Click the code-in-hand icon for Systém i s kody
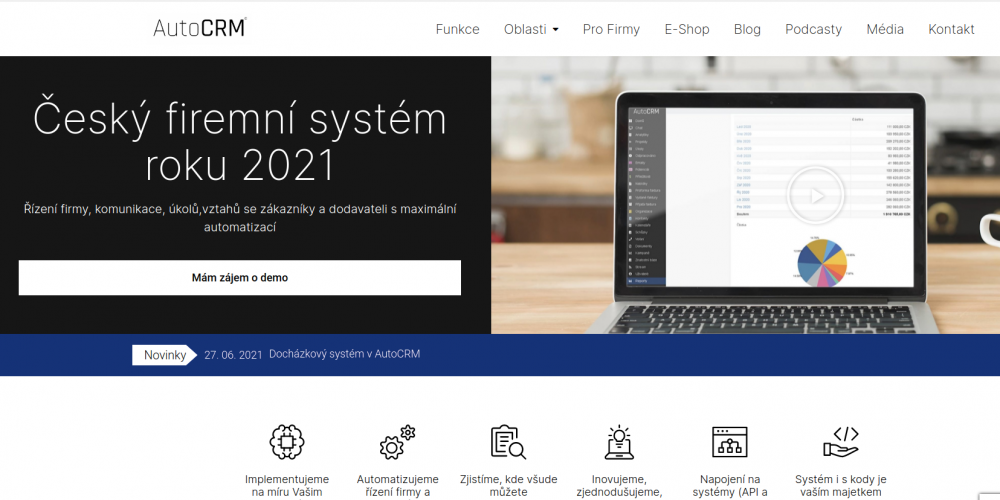 pos(841,442)
